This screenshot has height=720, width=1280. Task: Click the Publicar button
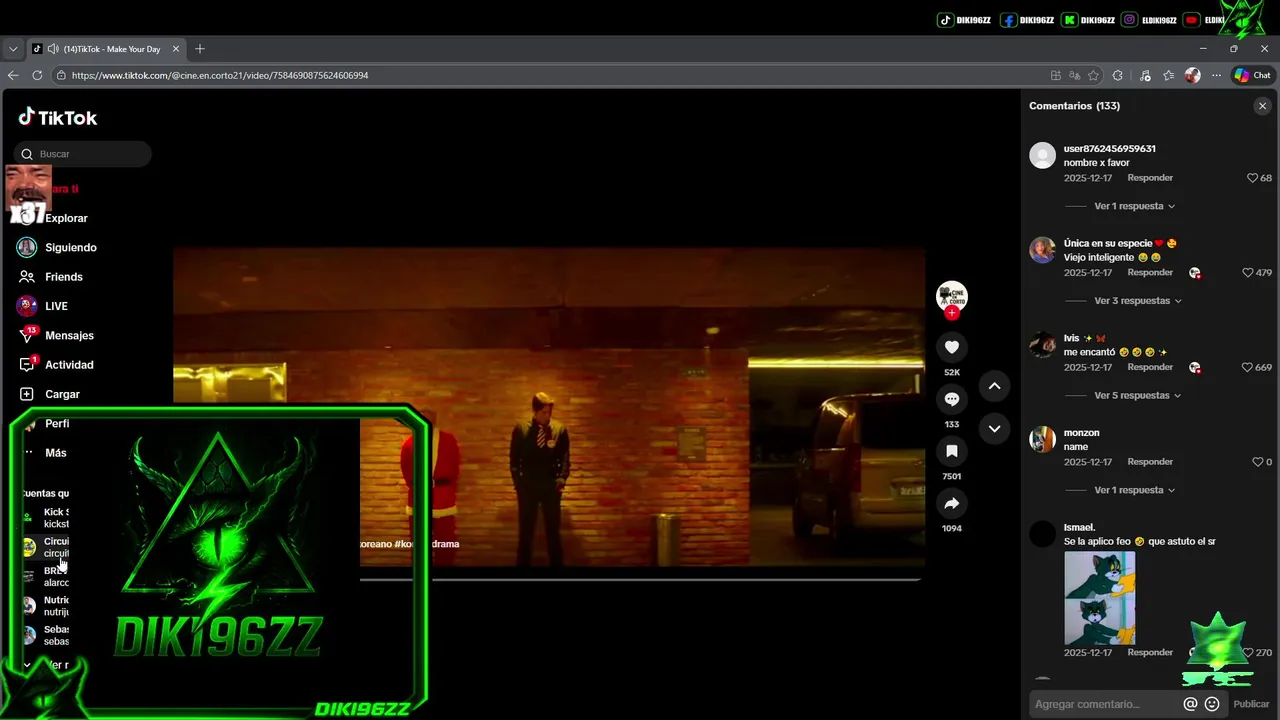click(x=1251, y=704)
